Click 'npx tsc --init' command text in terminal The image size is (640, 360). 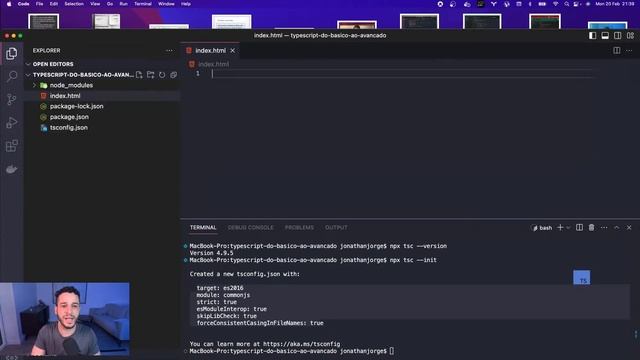tap(413, 260)
